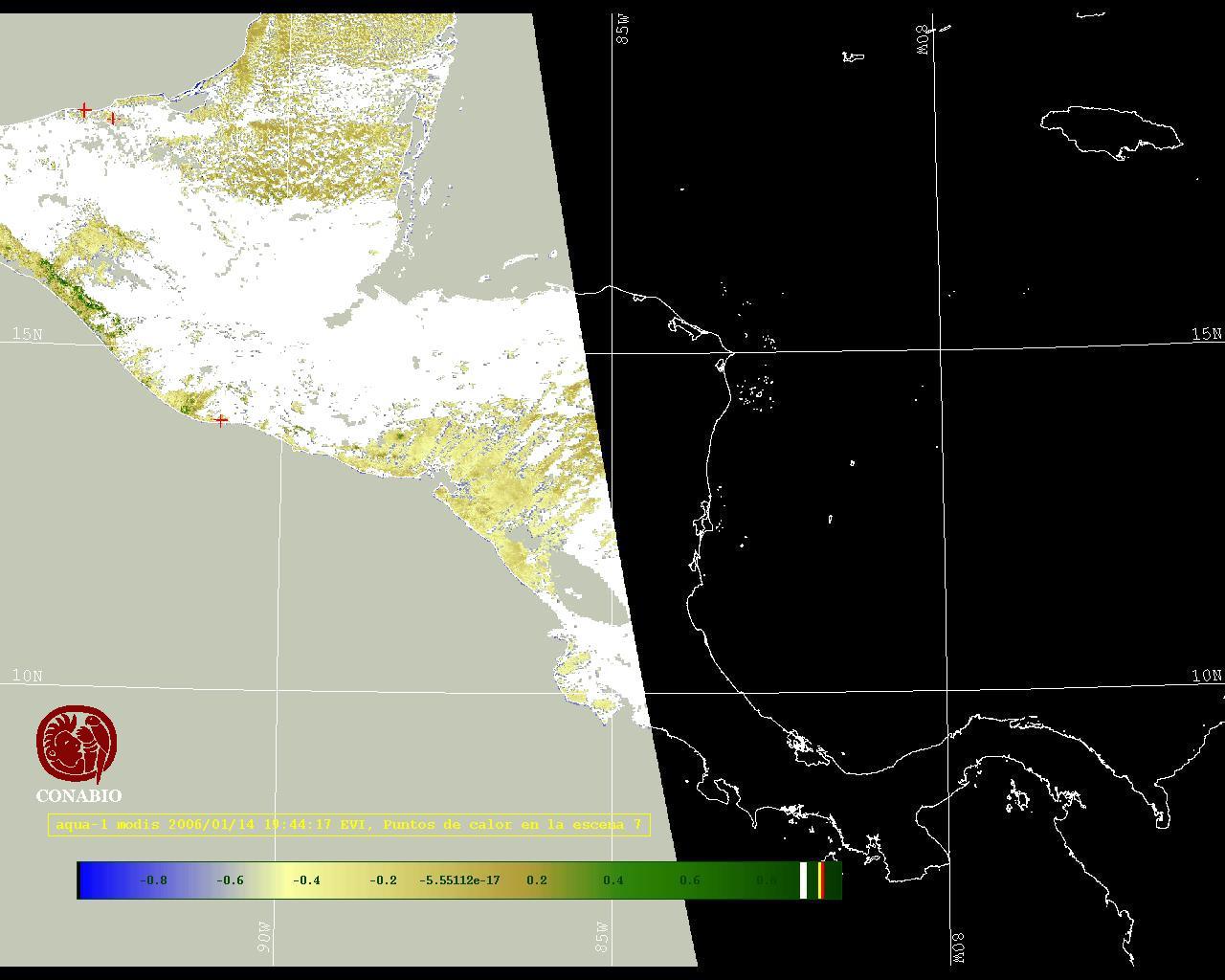
Task: Click the Jamaica island outline
Action: pyautogui.click(x=1110, y=130)
